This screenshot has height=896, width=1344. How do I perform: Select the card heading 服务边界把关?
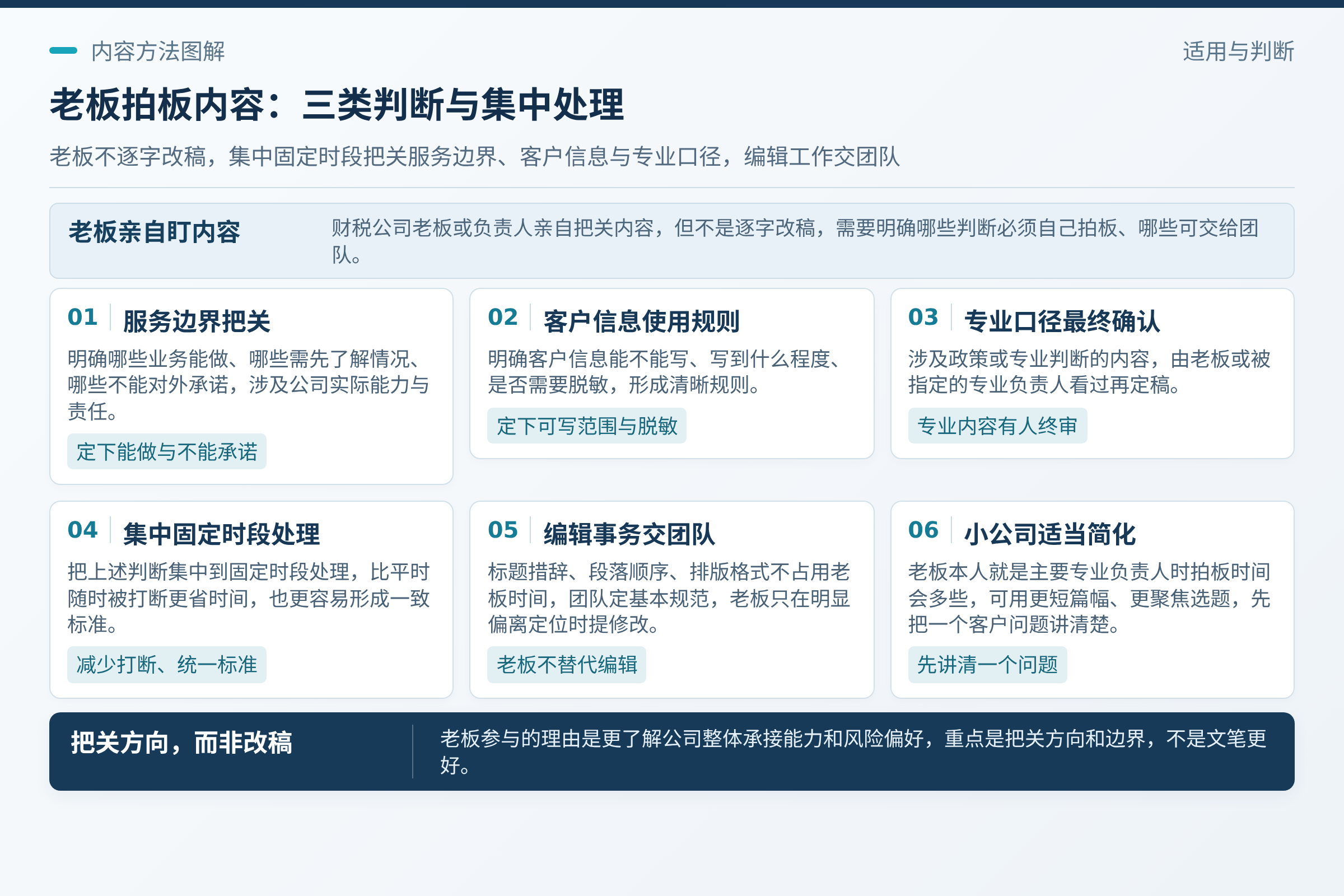(x=197, y=321)
